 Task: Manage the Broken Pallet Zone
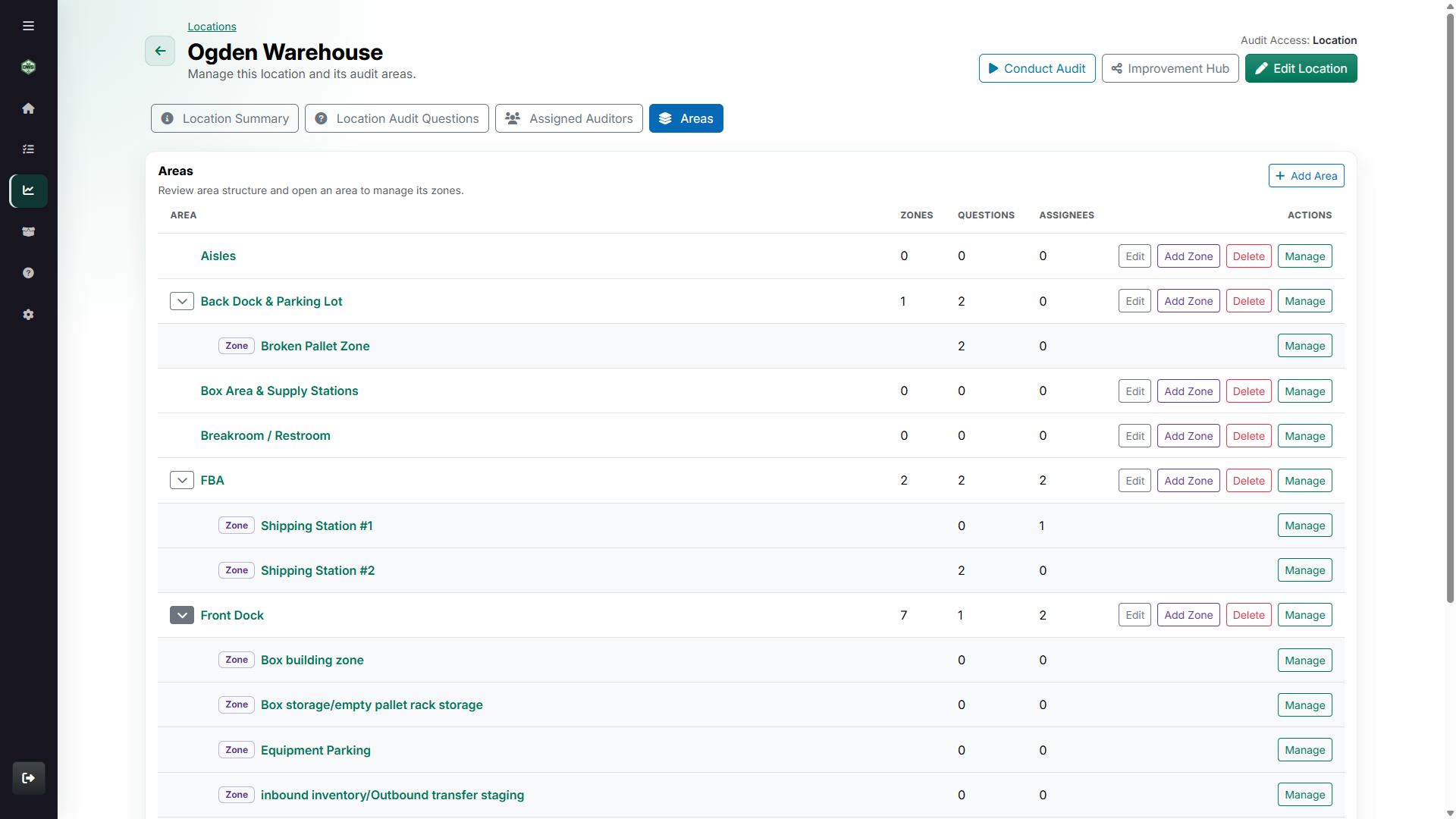(x=1304, y=346)
